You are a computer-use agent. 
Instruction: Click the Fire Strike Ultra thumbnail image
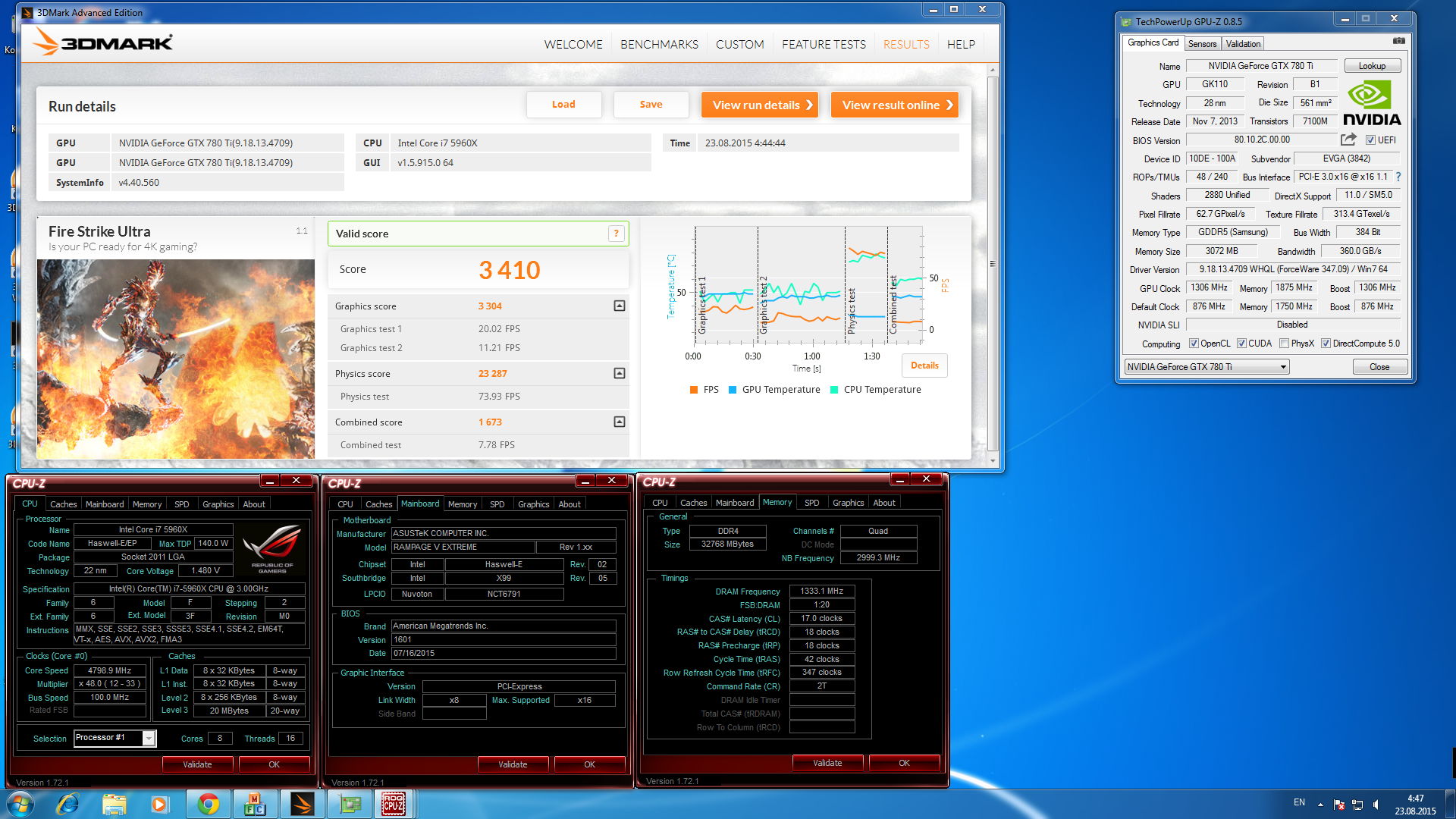pos(176,359)
